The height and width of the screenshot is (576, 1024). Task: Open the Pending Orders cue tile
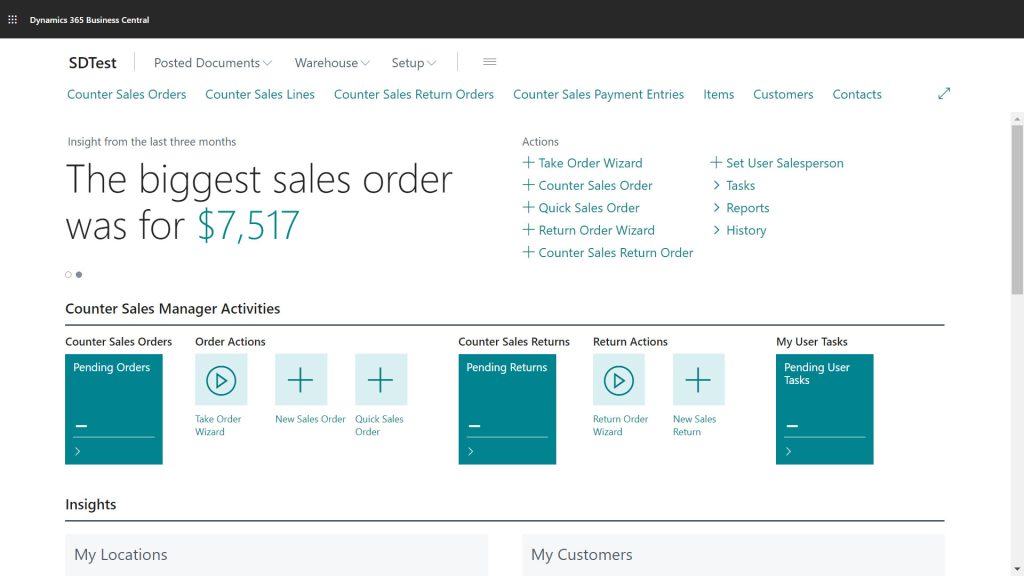(113, 408)
